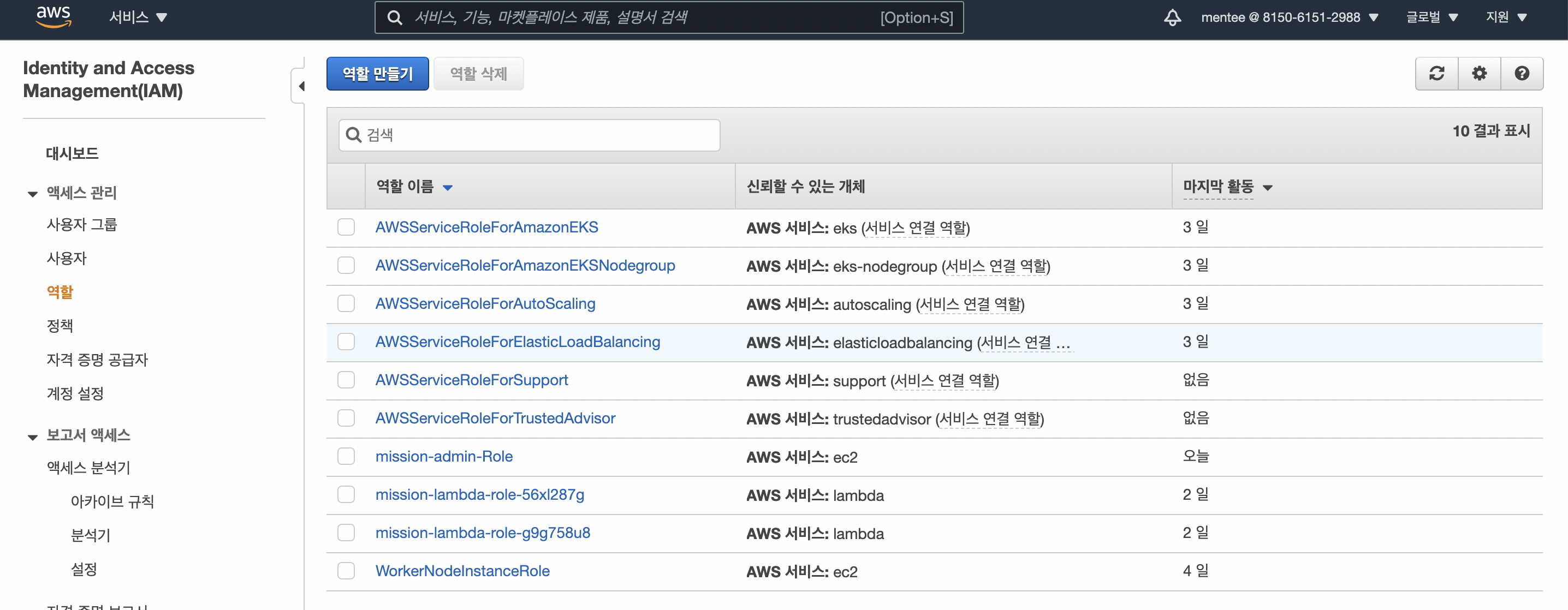Click the 역할 삭제 button
Screen dimensions: 1568x610
pyautogui.click(x=478, y=74)
